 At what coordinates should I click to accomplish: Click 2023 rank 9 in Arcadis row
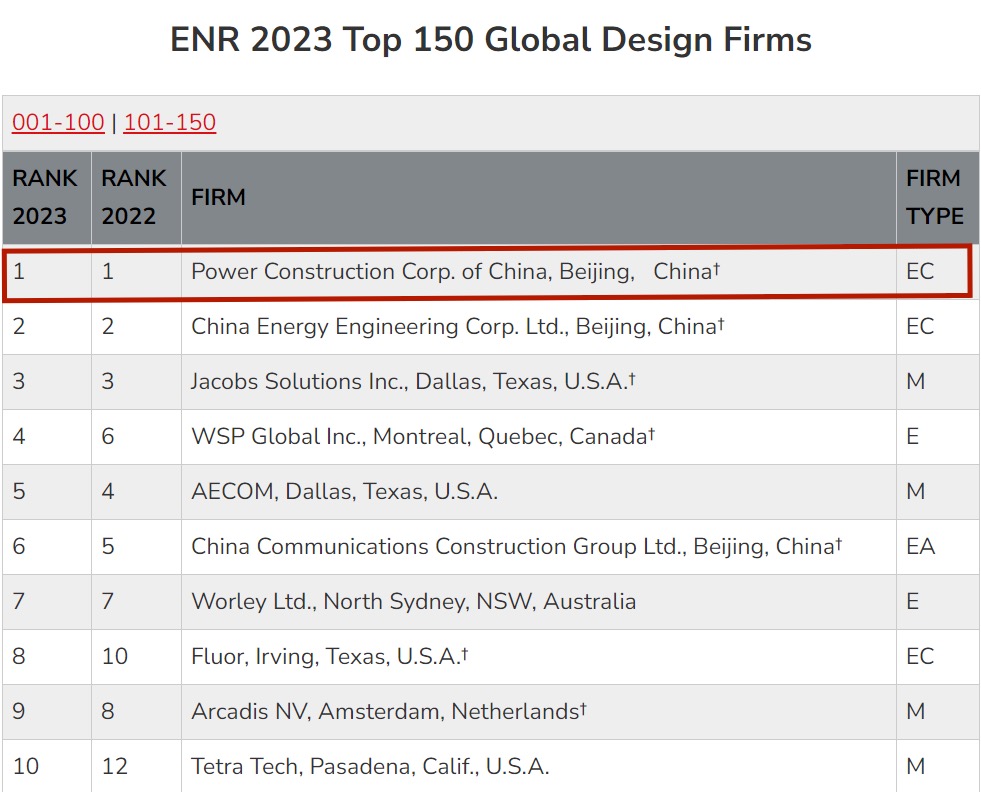(x=19, y=711)
